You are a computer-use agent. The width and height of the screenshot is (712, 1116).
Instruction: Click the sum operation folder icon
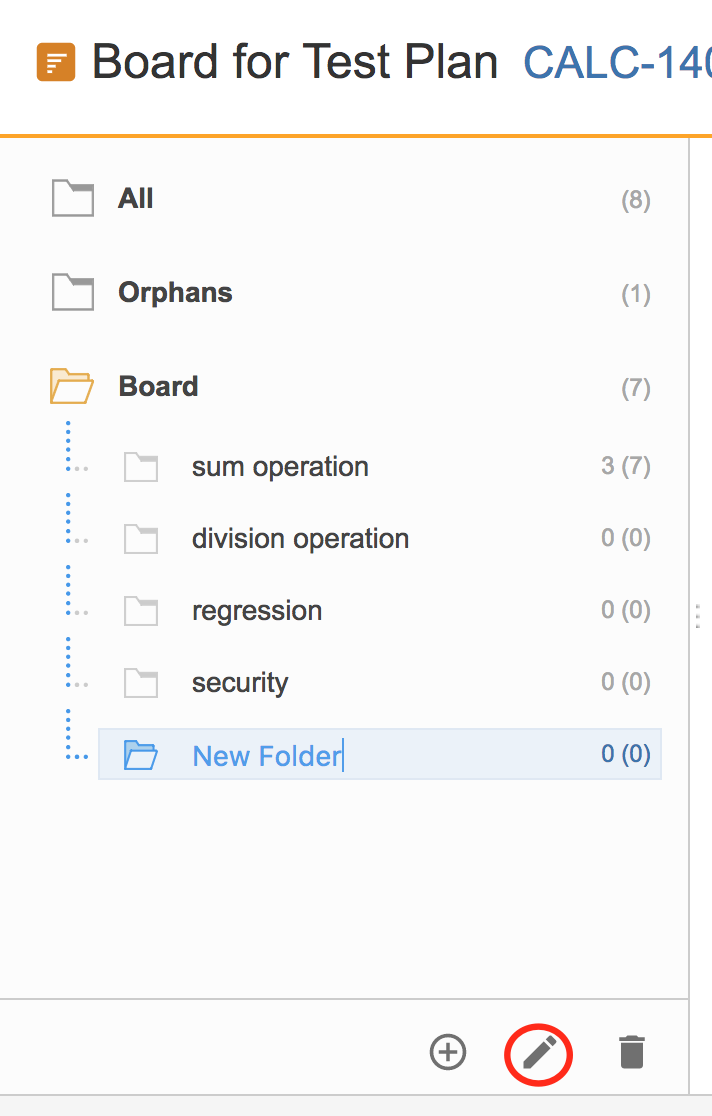141,467
